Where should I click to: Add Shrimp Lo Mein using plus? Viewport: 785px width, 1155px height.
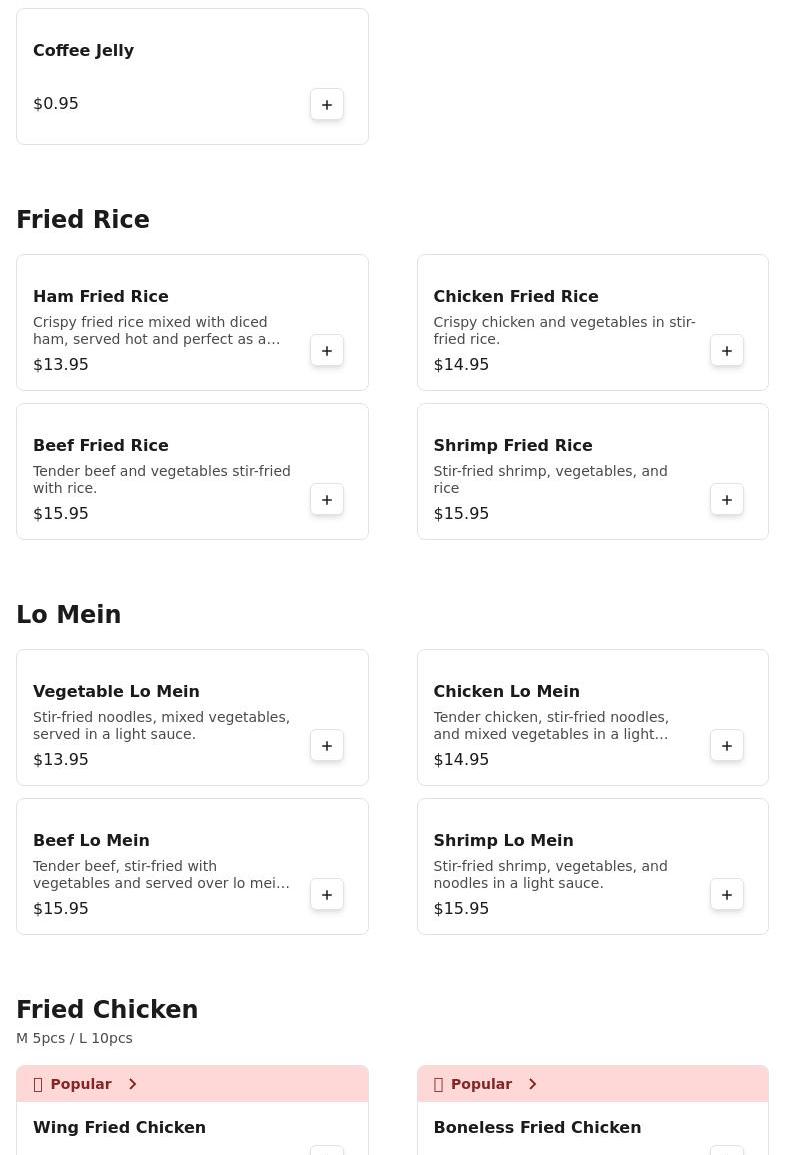pos(727,895)
